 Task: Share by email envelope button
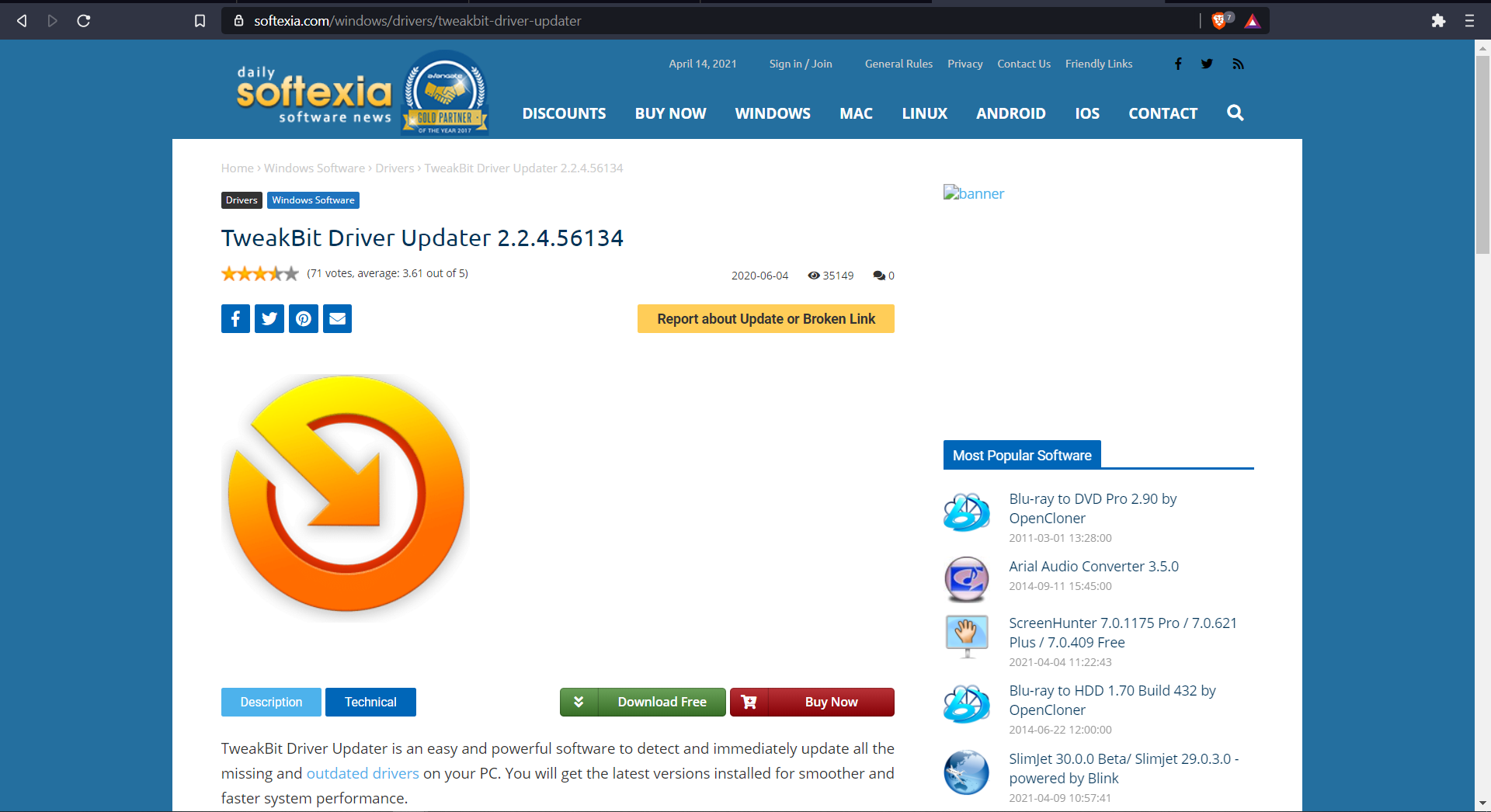coord(337,318)
